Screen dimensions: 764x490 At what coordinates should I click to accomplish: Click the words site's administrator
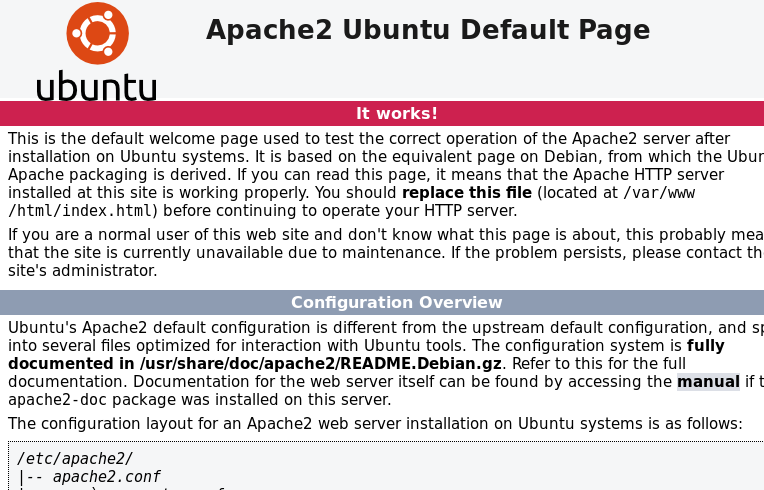pyautogui.click(x=82, y=271)
